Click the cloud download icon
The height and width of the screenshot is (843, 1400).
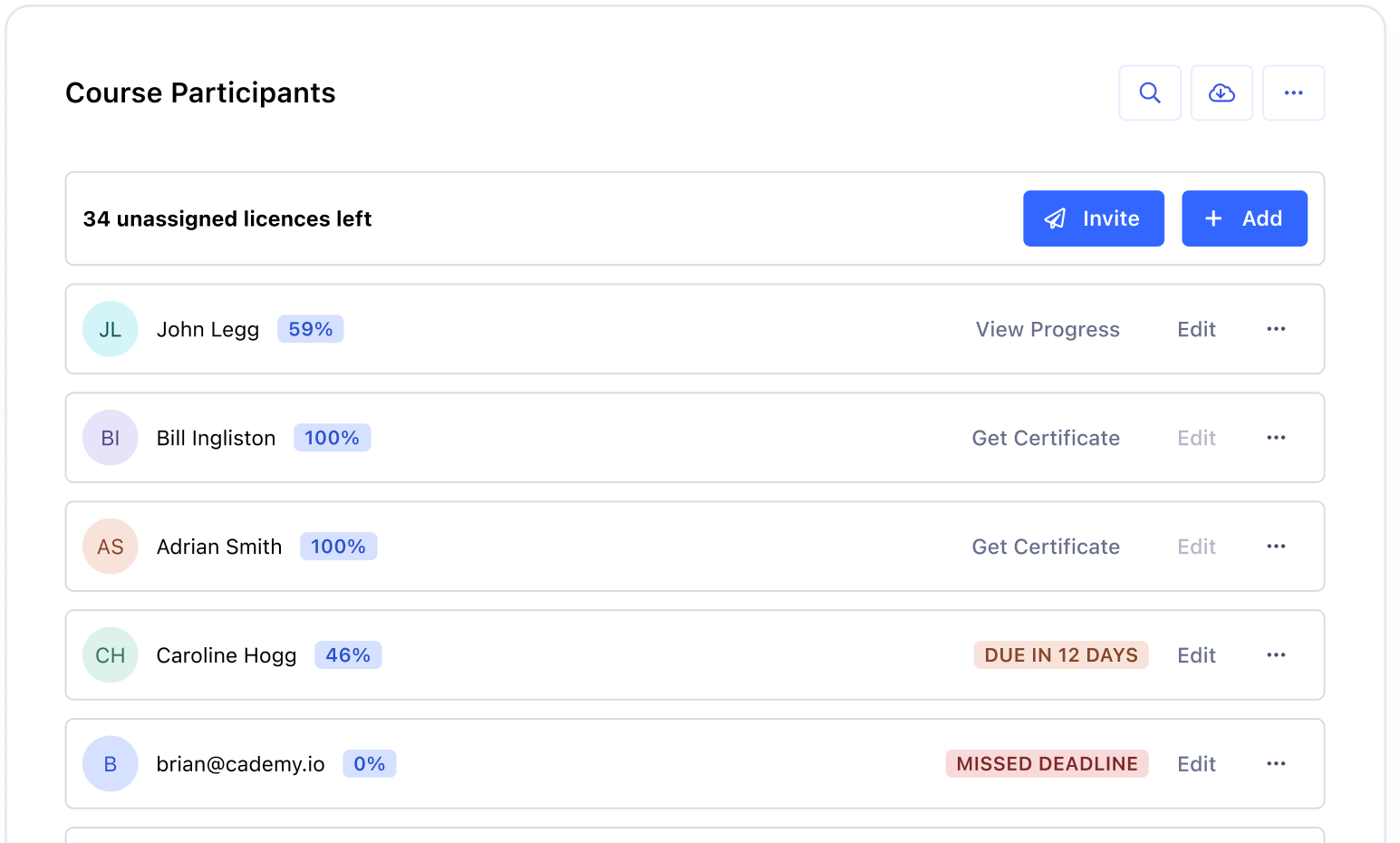1221,92
